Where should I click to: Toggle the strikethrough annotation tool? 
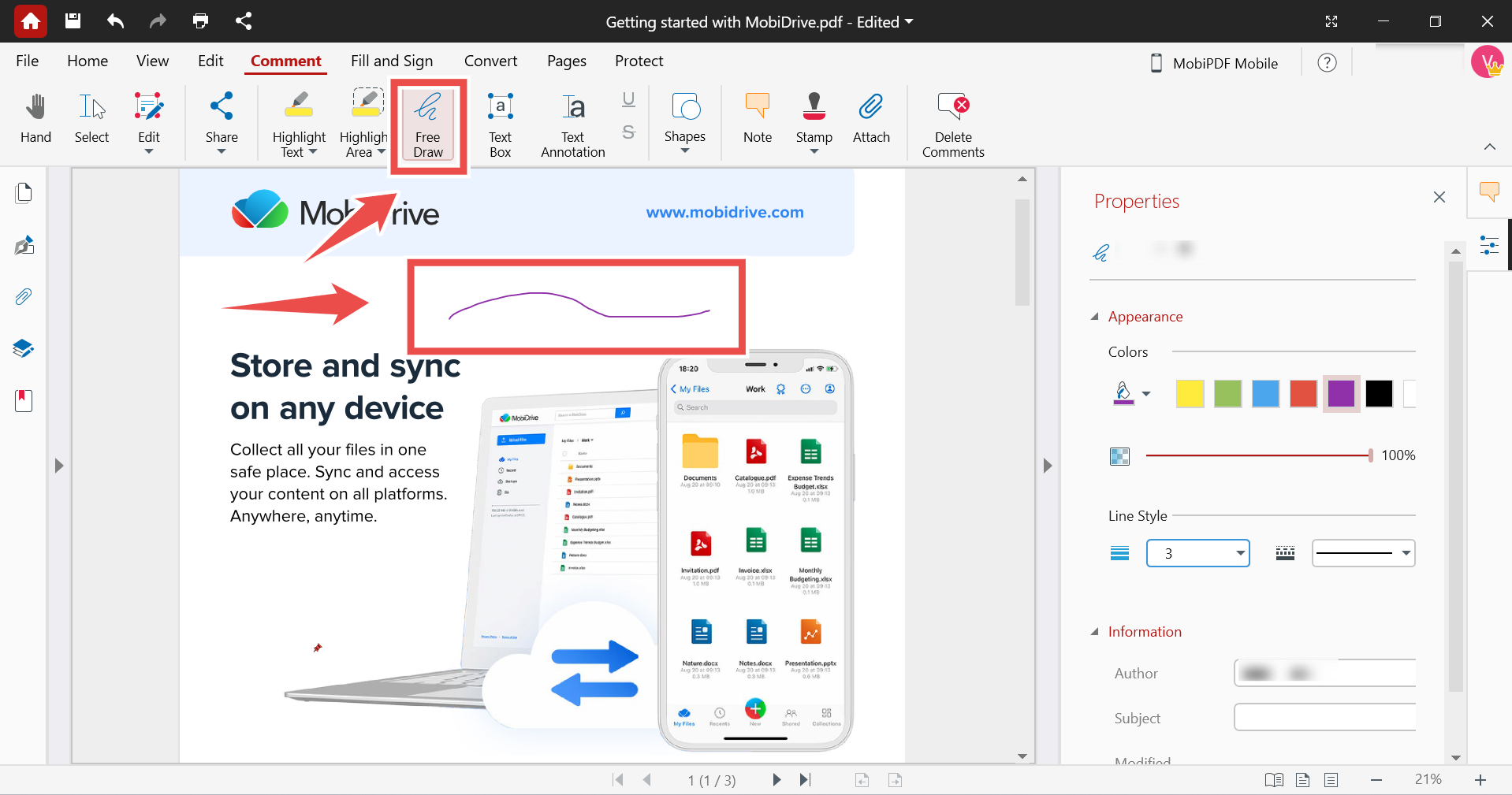click(x=628, y=132)
